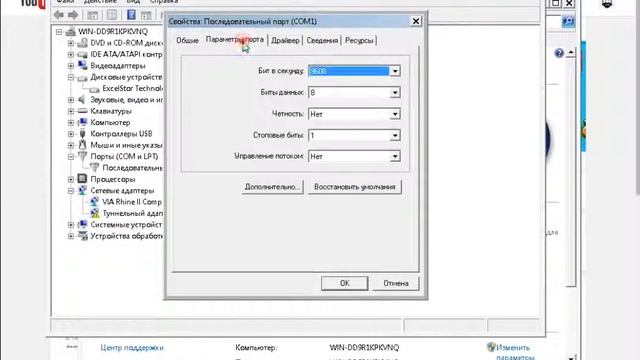The image size is (640, 360).
Task: Click the Системные устройства icon
Action: click(82, 224)
